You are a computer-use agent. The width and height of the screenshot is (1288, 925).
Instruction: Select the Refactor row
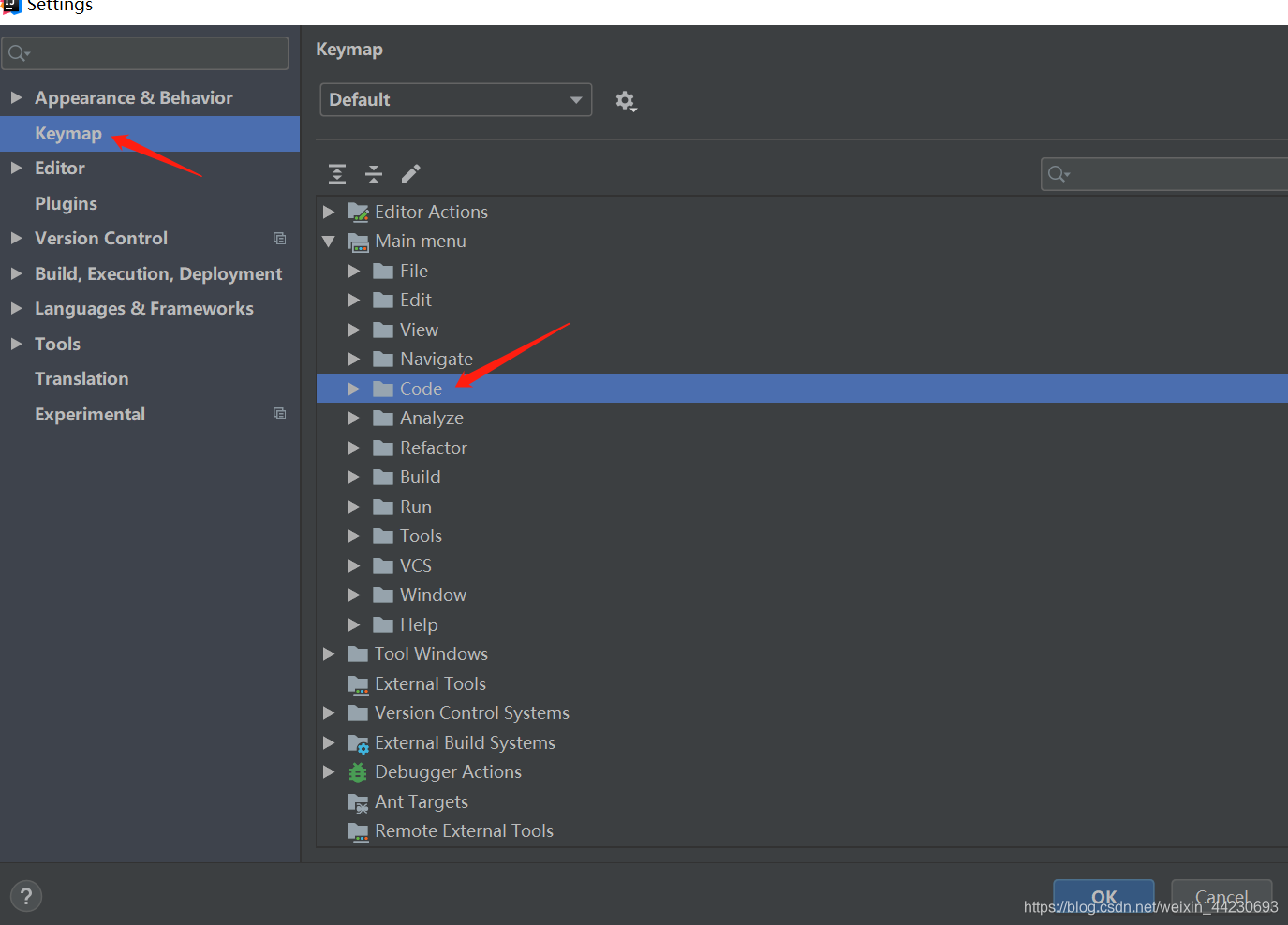coord(802,448)
